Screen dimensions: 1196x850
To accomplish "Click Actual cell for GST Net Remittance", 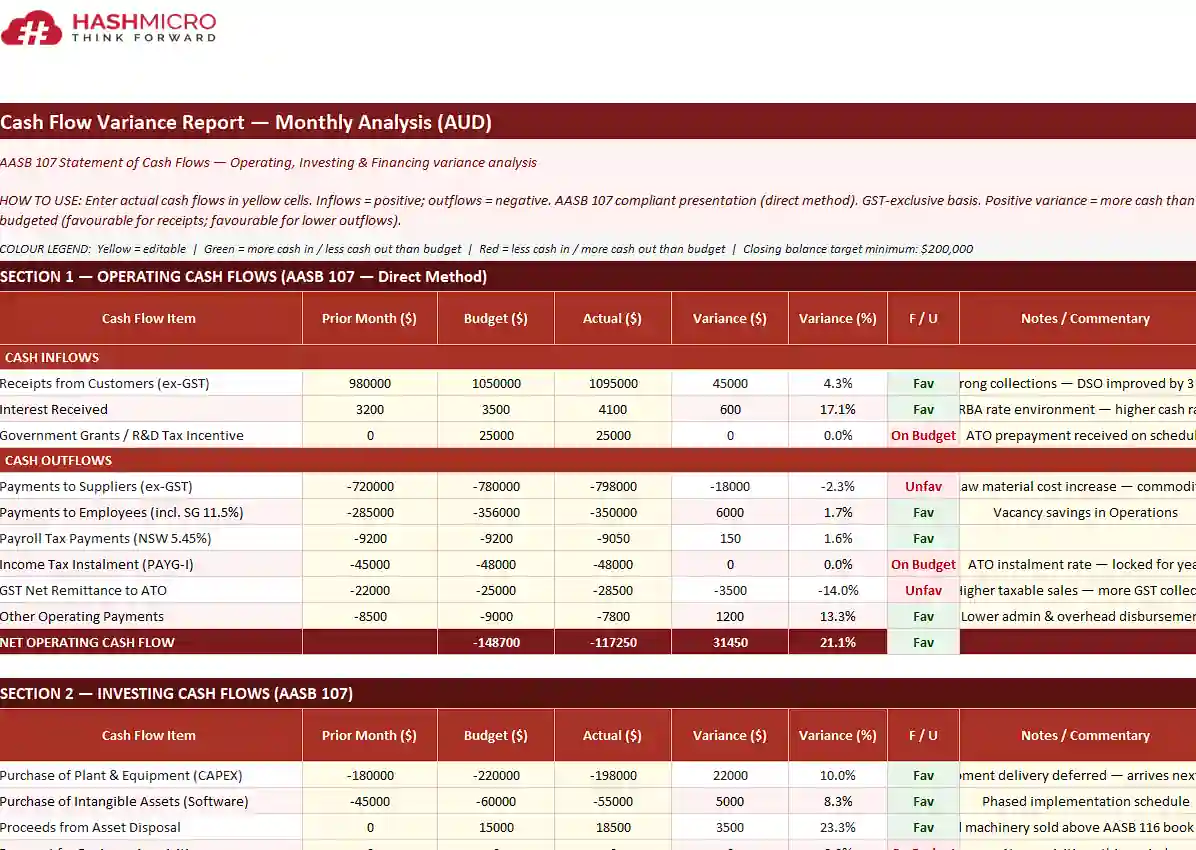I will (x=612, y=590).
